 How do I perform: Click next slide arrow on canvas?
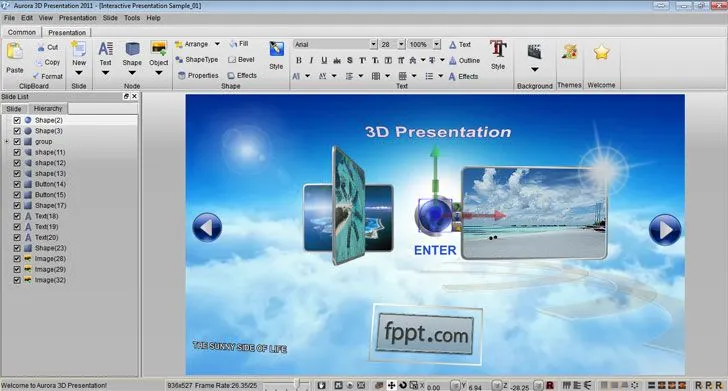pos(665,229)
